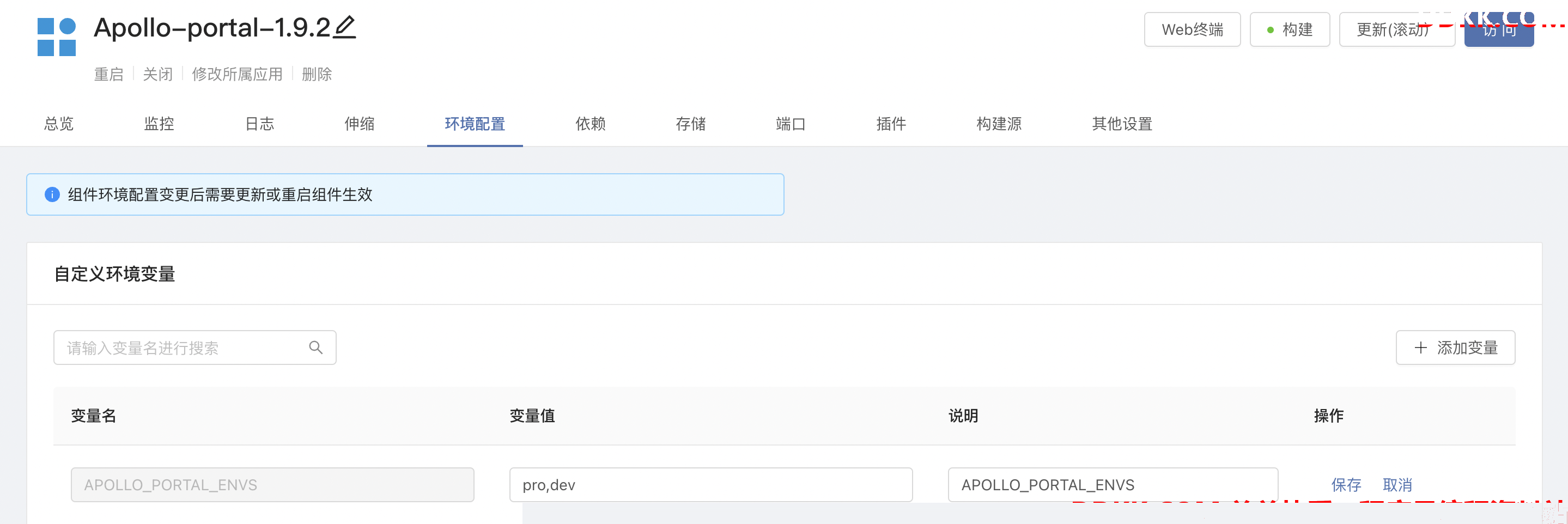Click the 说明 column header
The height and width of the screenshot is (524, 1568).
[x=963, y=416]
